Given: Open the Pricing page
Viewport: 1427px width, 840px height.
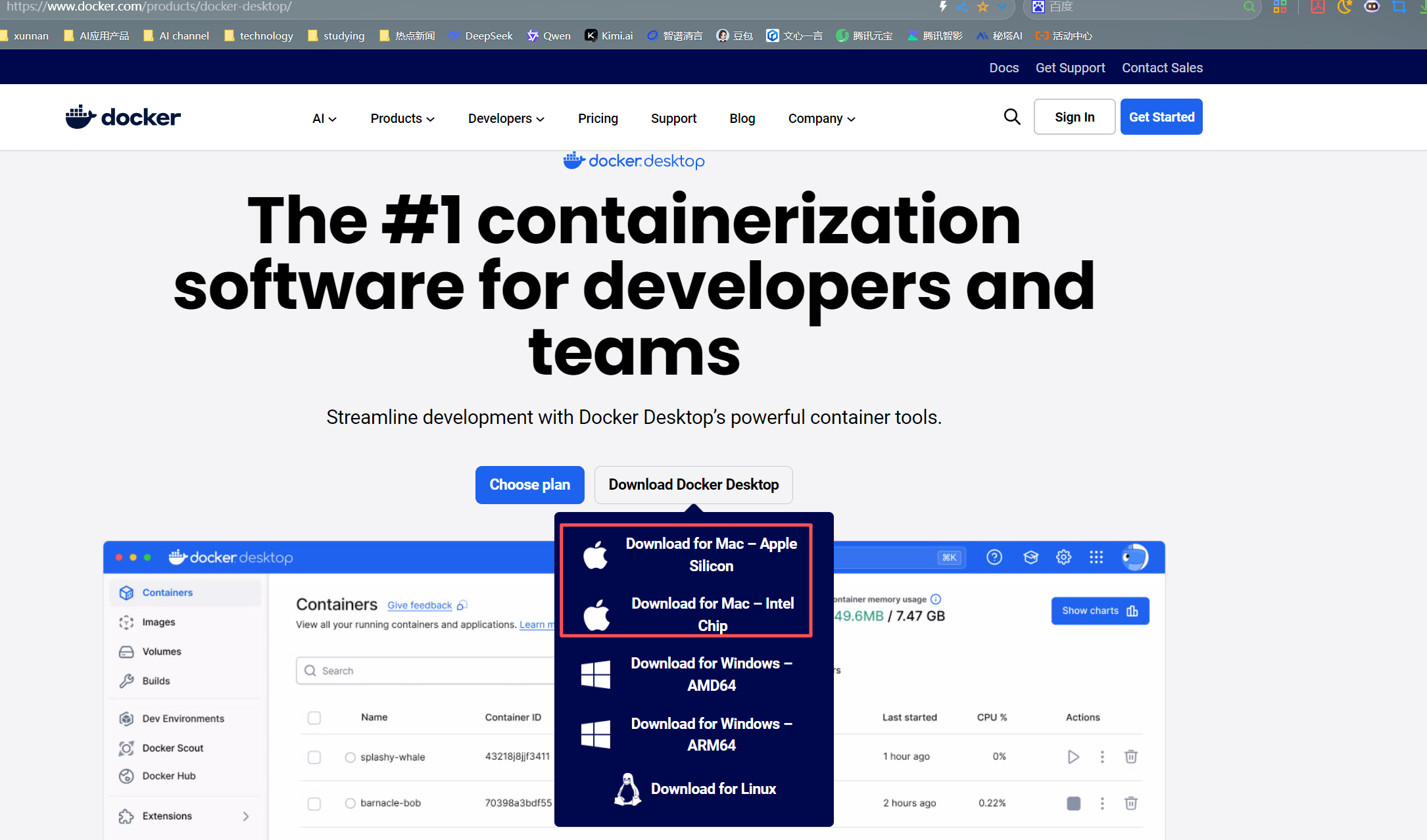Looking at the screenshot, I should [x=598, y=119].
